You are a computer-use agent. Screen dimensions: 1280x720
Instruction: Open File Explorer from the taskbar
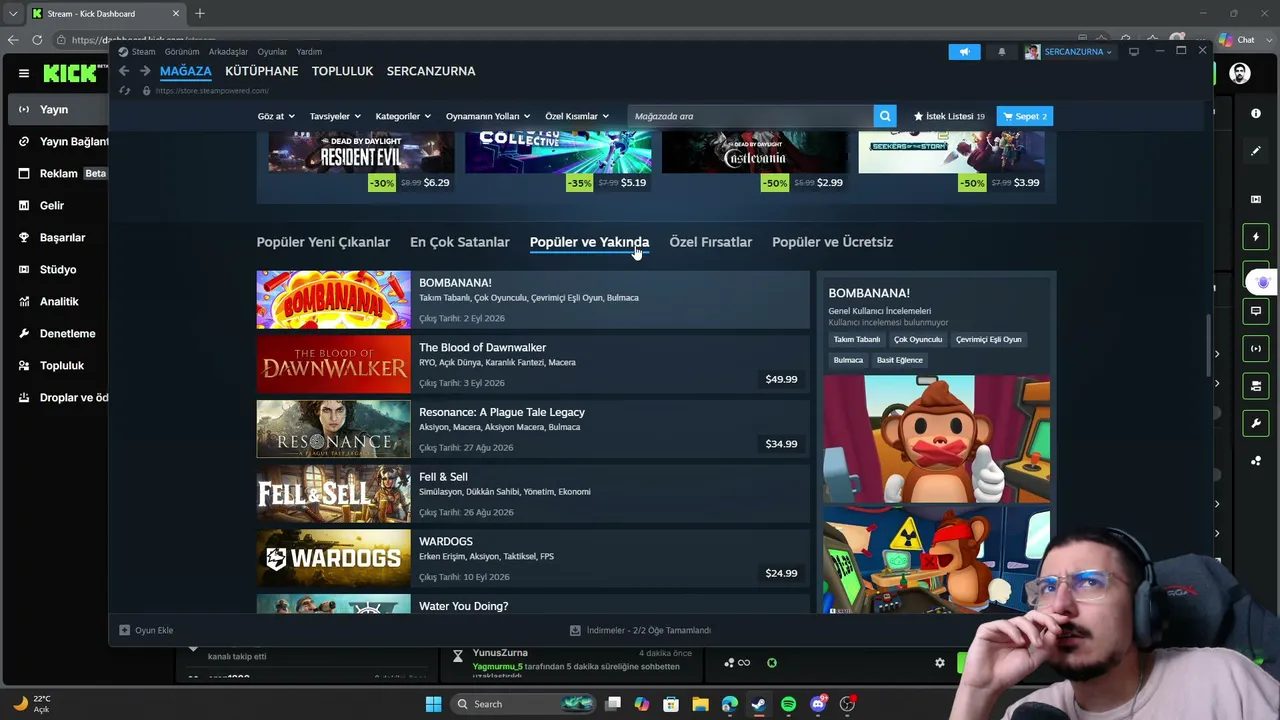point(700,704)
